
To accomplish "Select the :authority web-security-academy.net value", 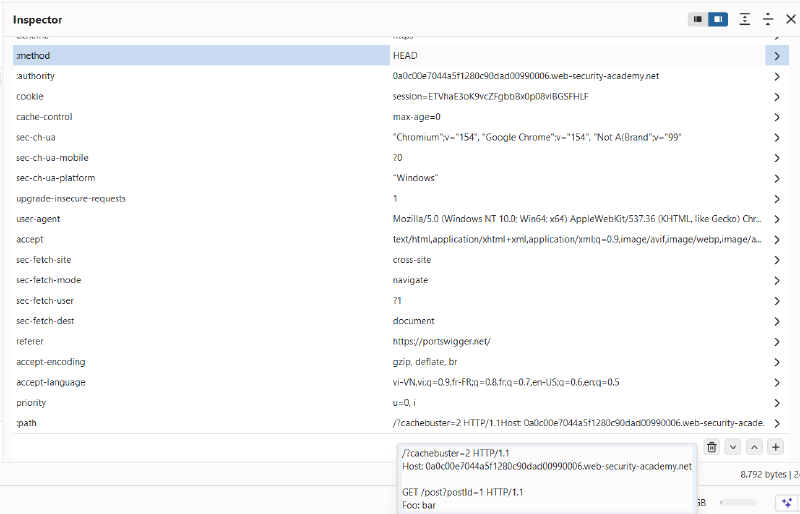I will pos(526,76).
